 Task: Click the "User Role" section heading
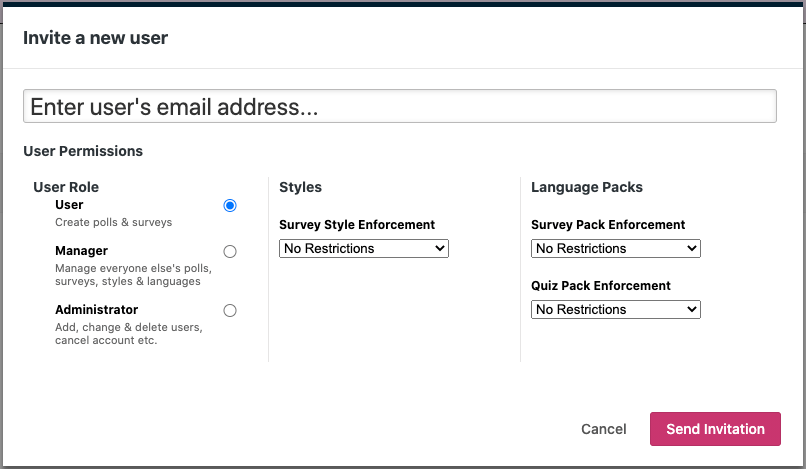66,187
